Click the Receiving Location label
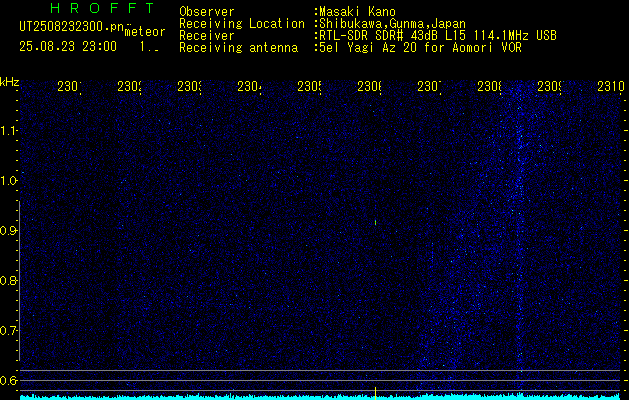629x400 pixels. pos(242,24)
